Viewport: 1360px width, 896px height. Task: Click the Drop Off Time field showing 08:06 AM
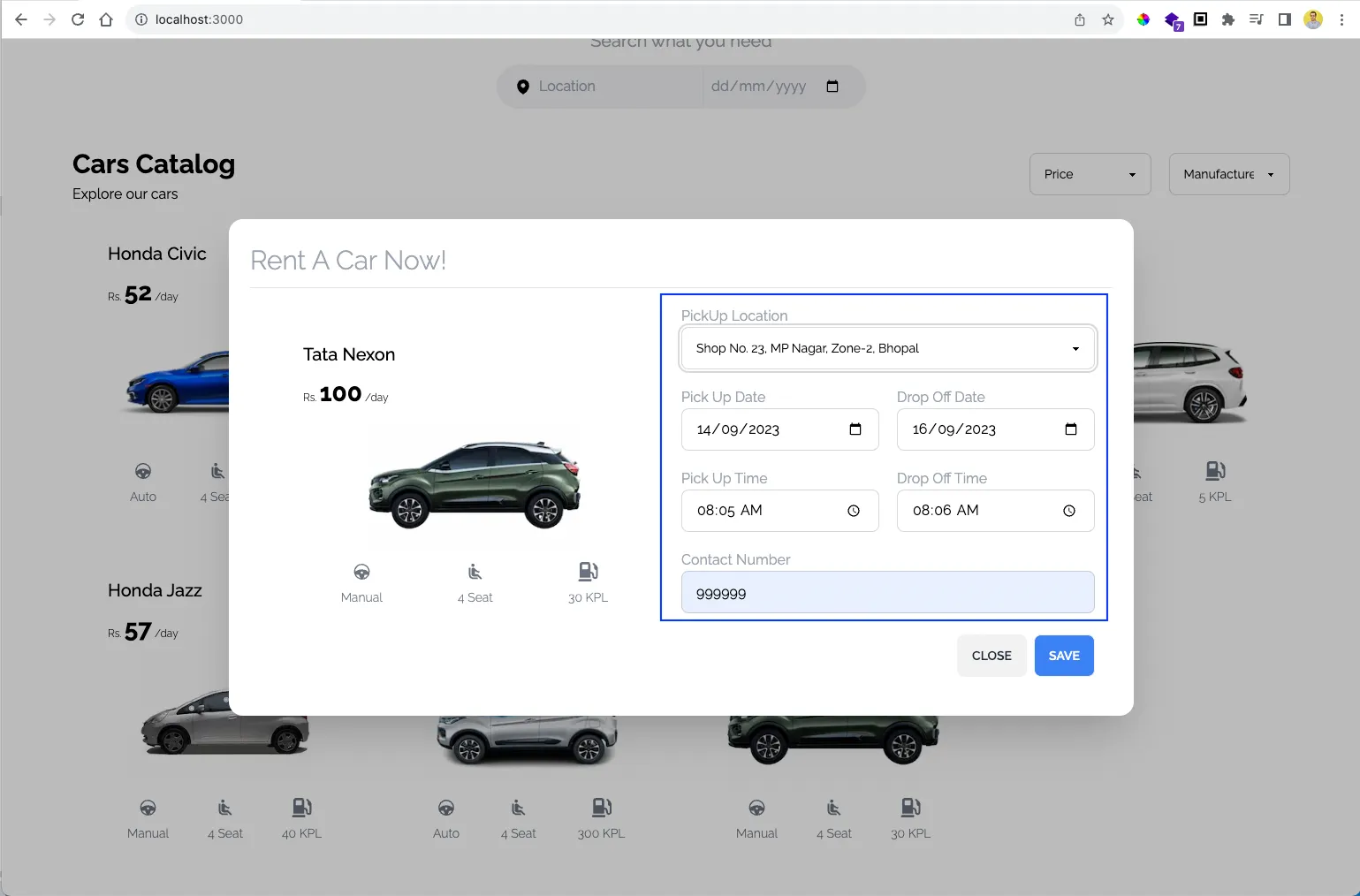click(996, 511)
